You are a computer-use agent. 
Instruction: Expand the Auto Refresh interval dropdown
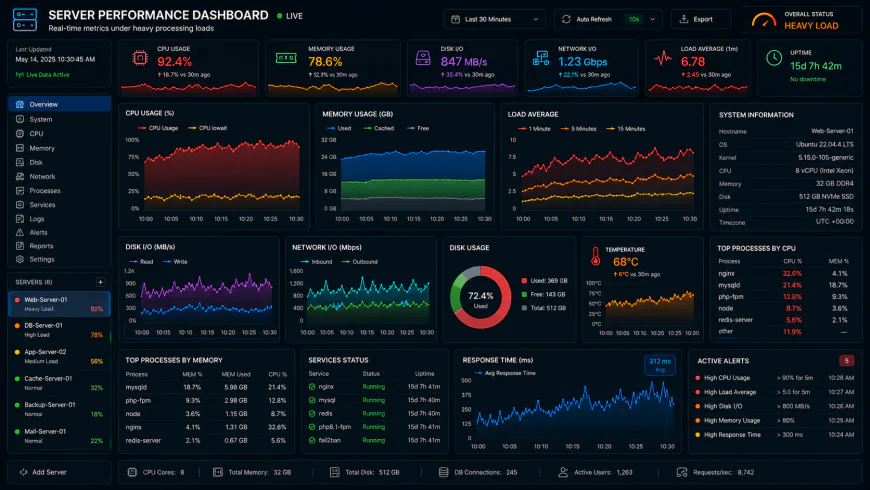tap(652, 19)
